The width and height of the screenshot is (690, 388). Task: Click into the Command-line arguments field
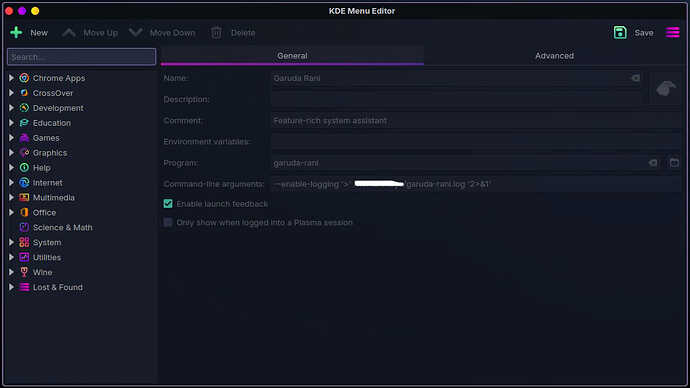476,184
